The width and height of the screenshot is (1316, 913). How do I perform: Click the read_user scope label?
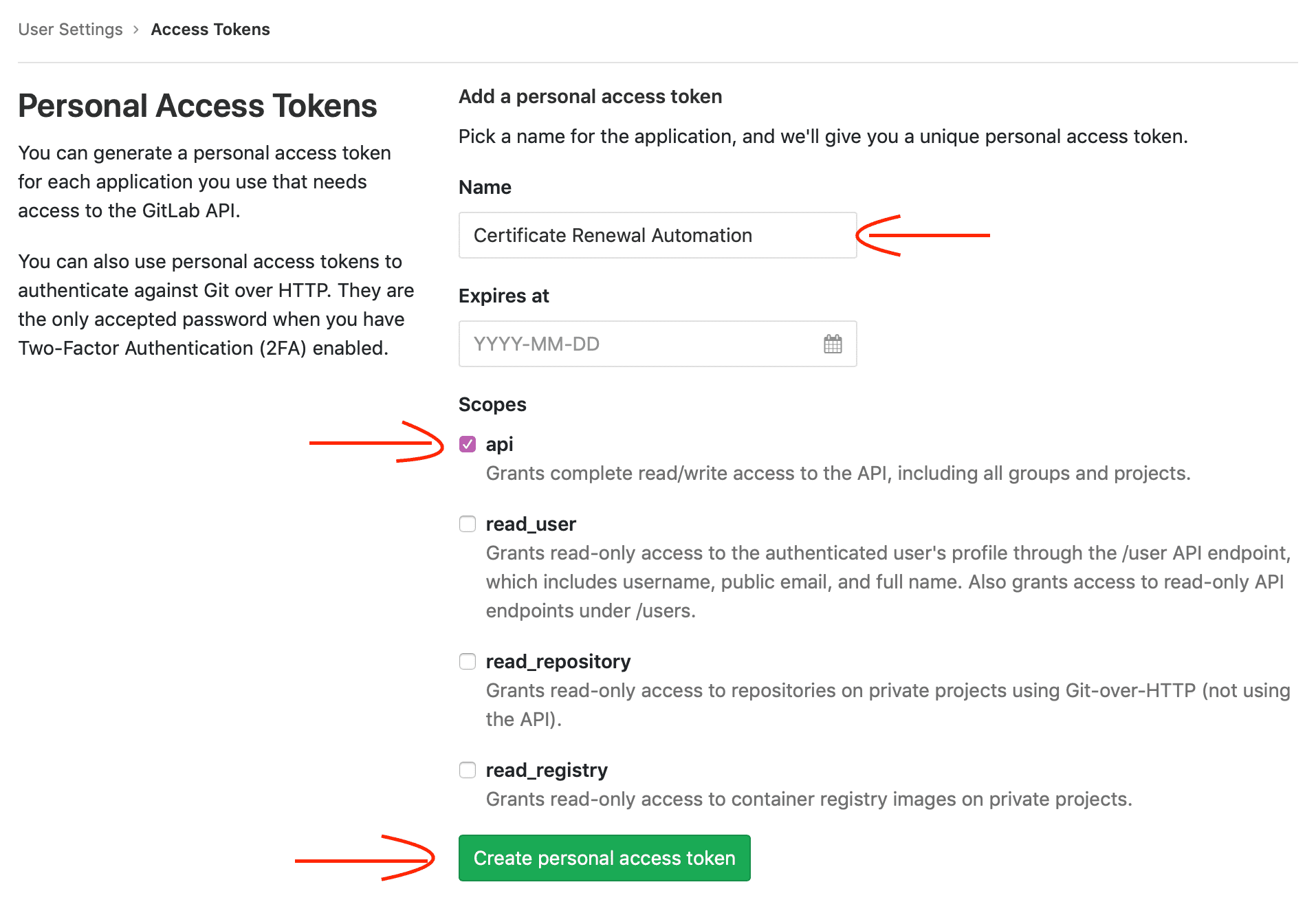(x=530, y=524)
